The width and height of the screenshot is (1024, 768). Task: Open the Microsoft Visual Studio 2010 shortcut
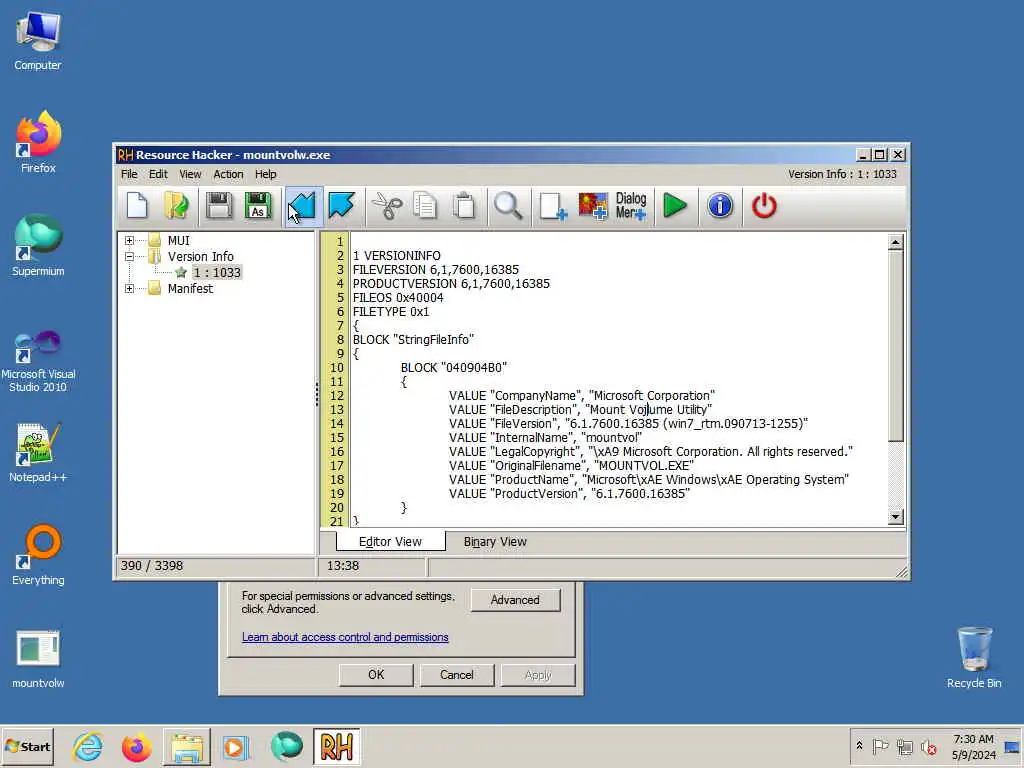38,361
